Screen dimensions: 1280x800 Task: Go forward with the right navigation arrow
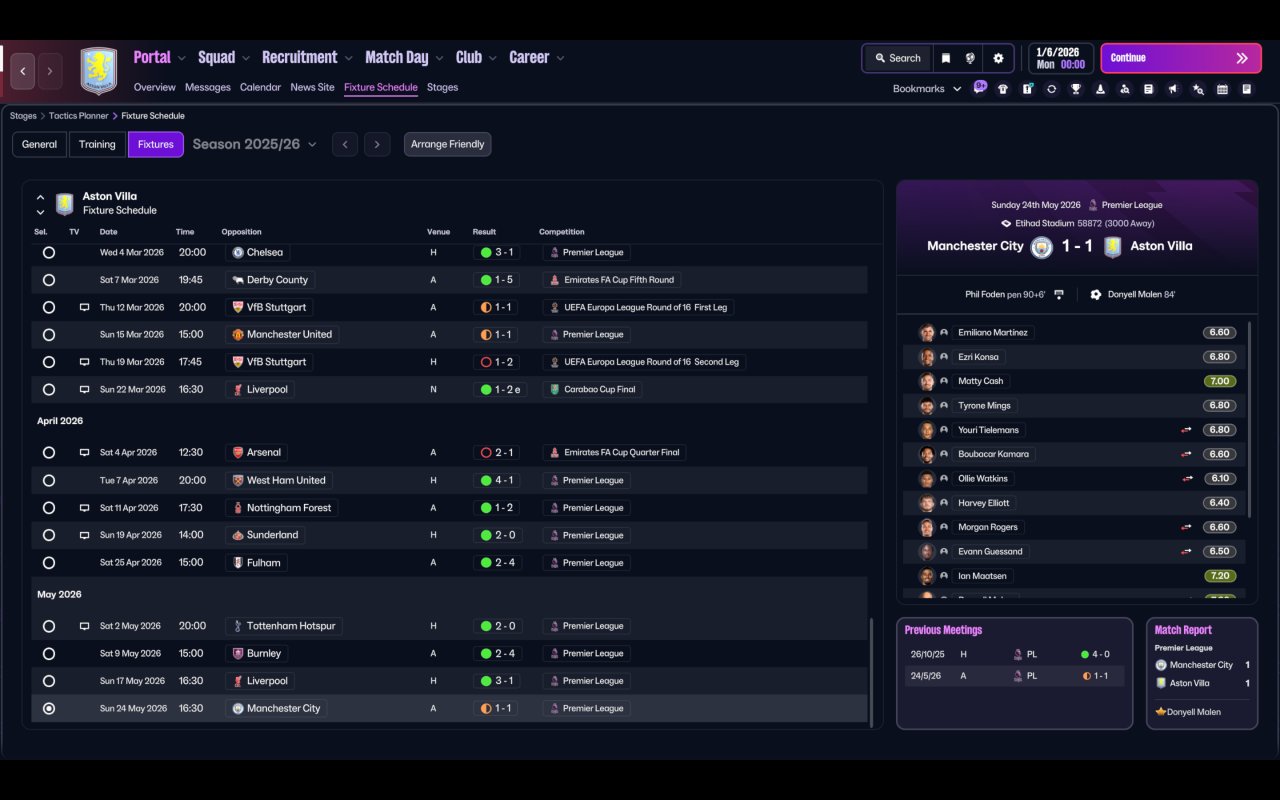click(50, 71)
